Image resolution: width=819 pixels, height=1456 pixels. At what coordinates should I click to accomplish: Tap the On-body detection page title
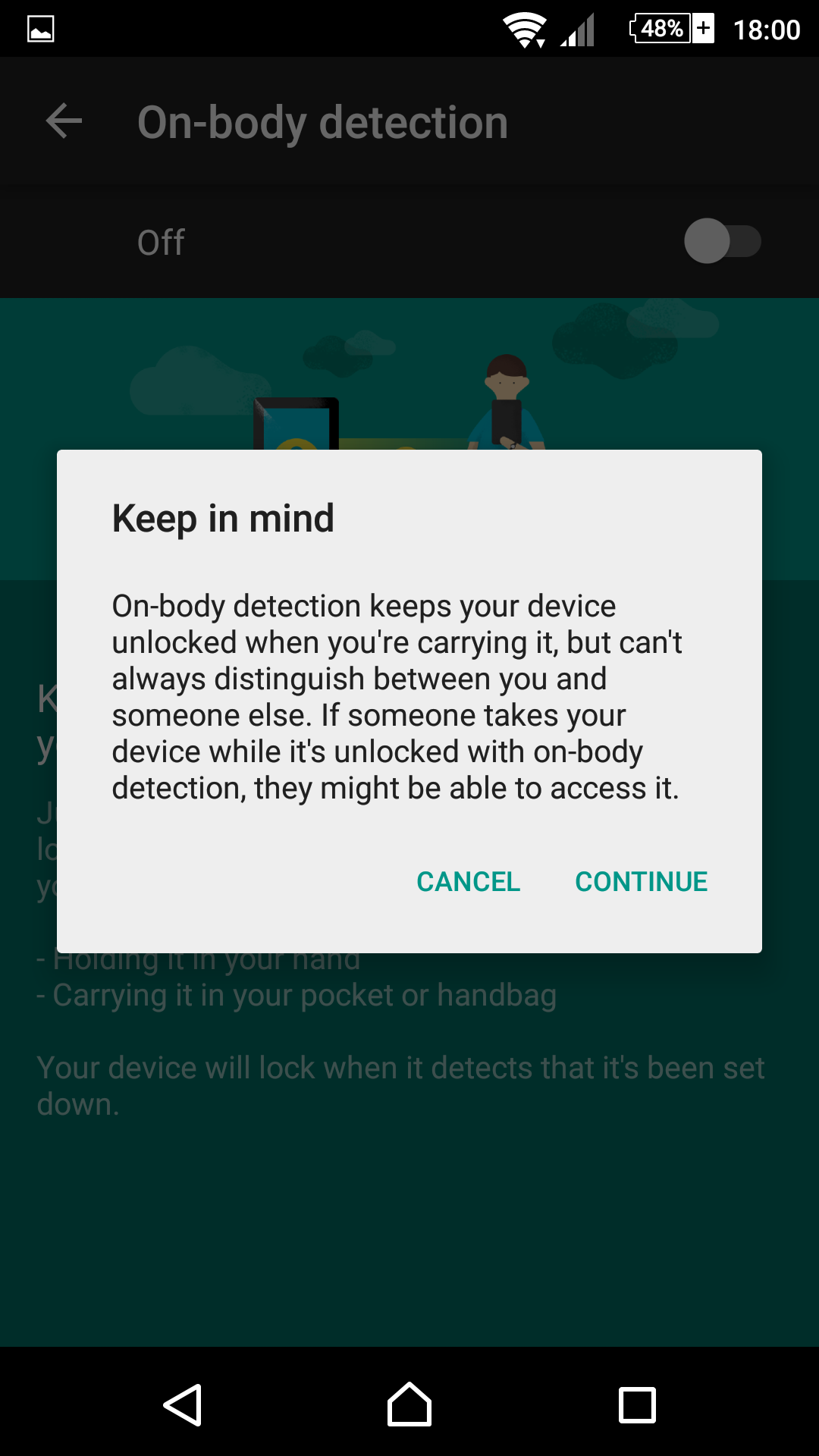322,123
